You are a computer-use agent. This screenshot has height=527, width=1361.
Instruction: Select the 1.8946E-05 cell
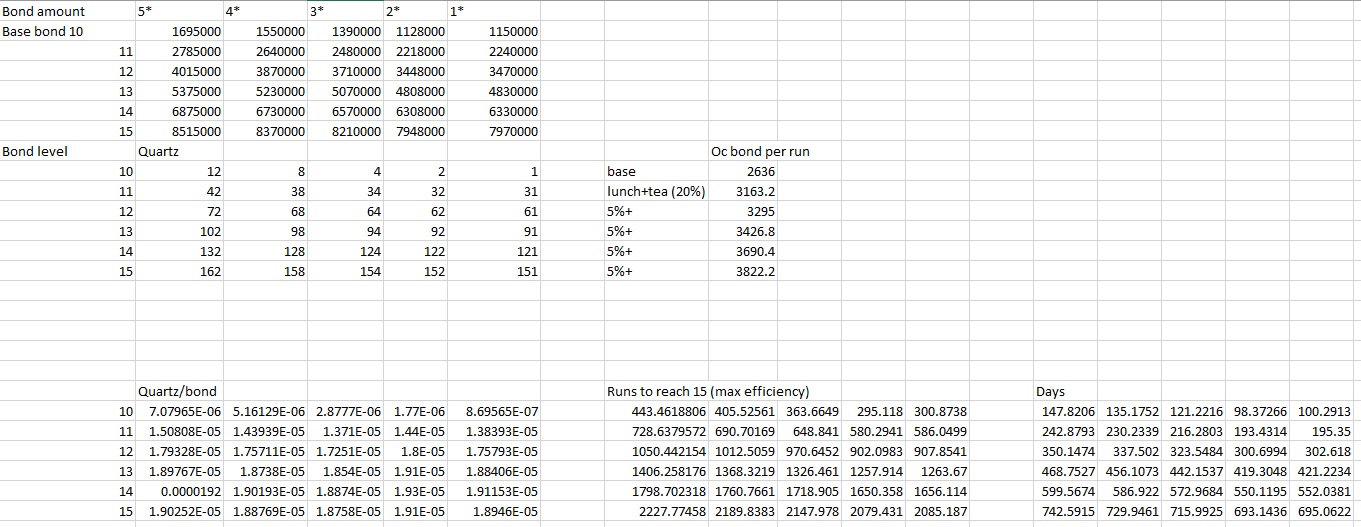point(494,511)
